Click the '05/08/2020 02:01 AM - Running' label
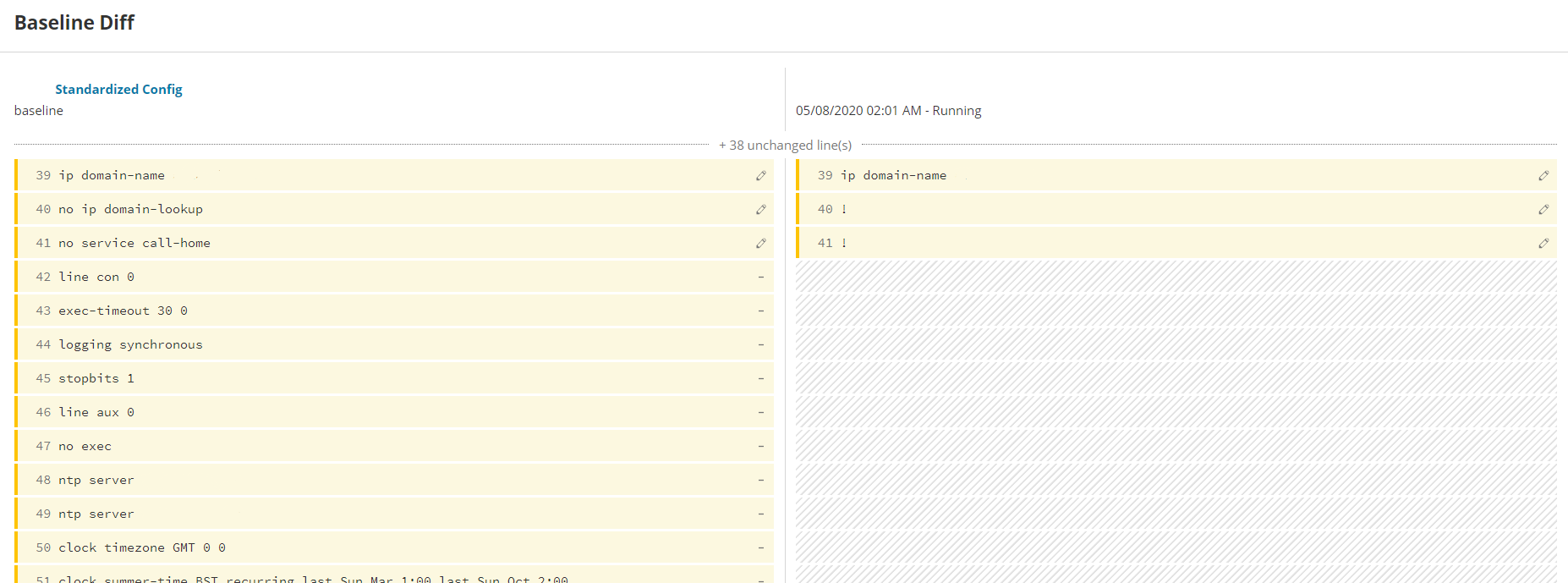This screenshot has width=1568, height=583. point(888,110)
